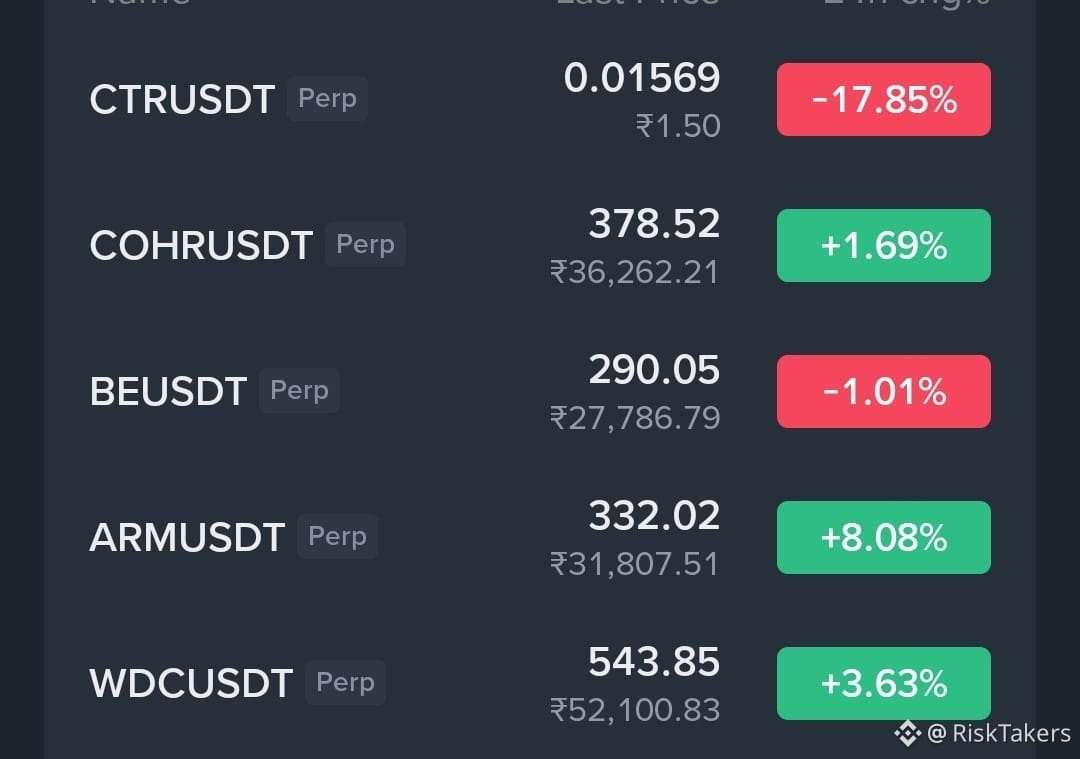
Task: Open the BEUSDT pair name
Action: coord(168,392)
